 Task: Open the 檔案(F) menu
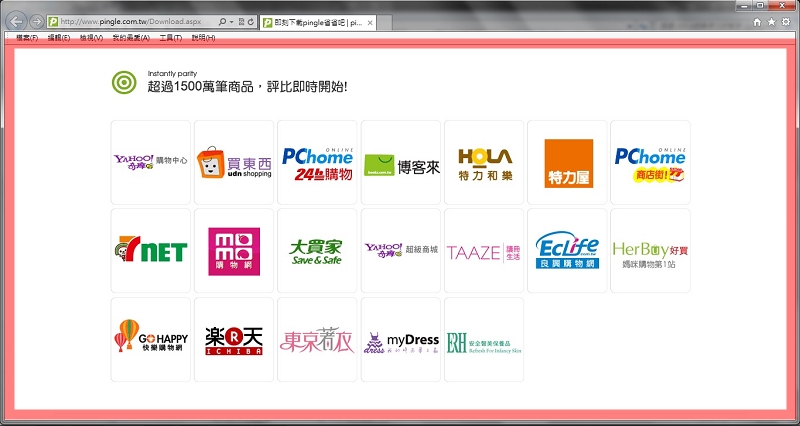click(x=27, y=38)
